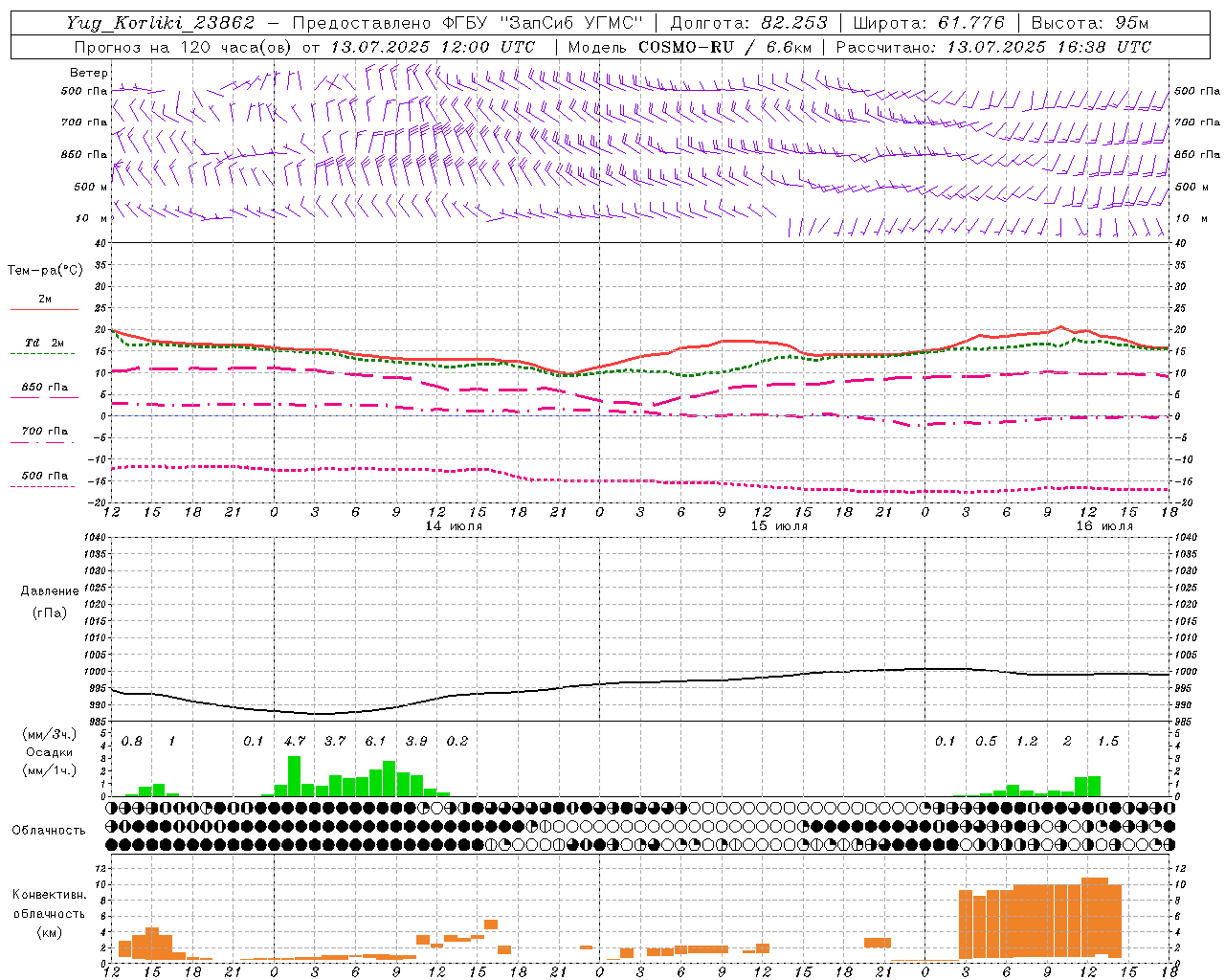Click the 3.9 precipitation amount
This screenshot has width=1225, height=980.
(x=416, y=741)
